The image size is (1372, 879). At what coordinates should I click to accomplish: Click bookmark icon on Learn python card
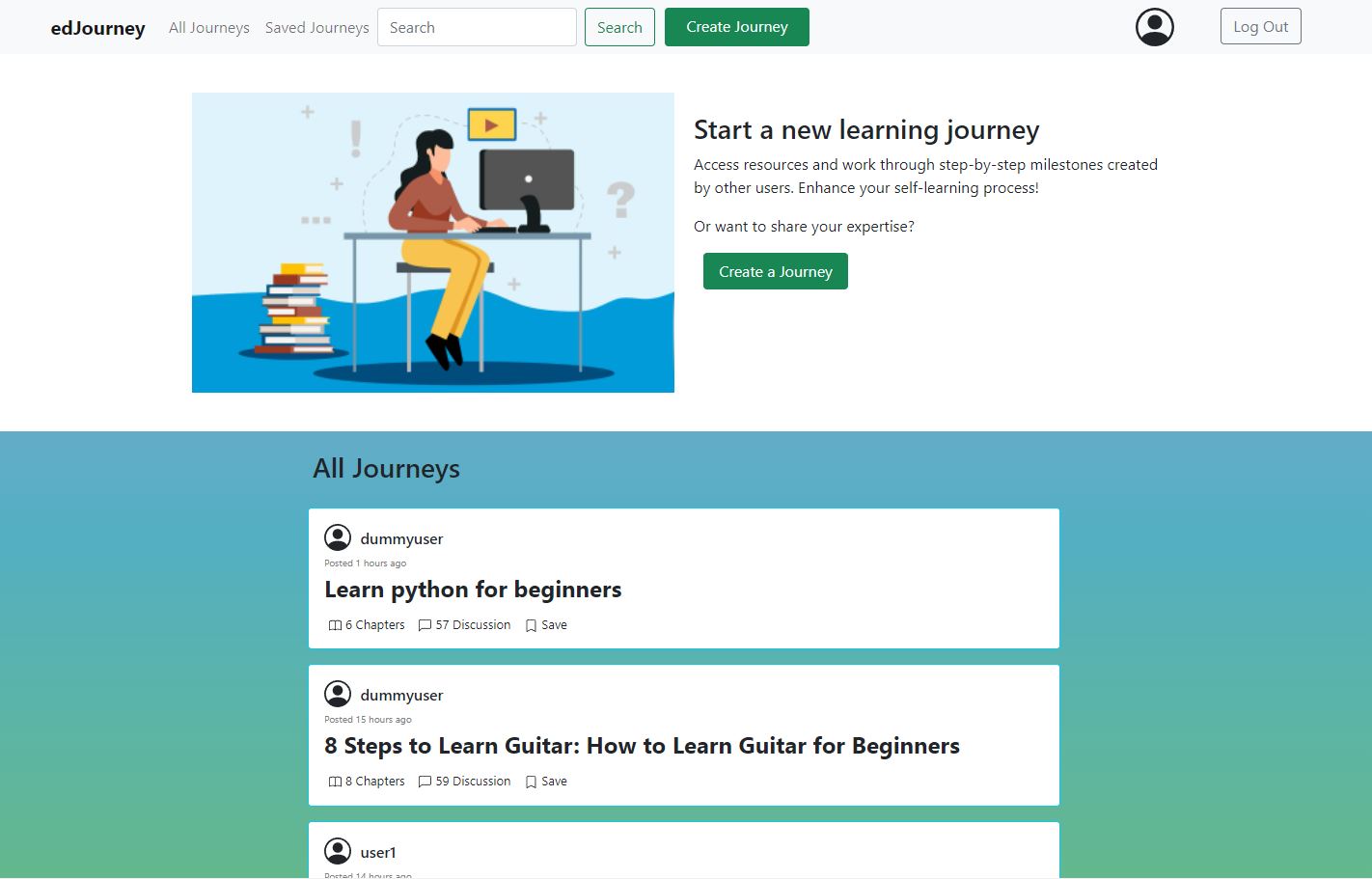531,625
